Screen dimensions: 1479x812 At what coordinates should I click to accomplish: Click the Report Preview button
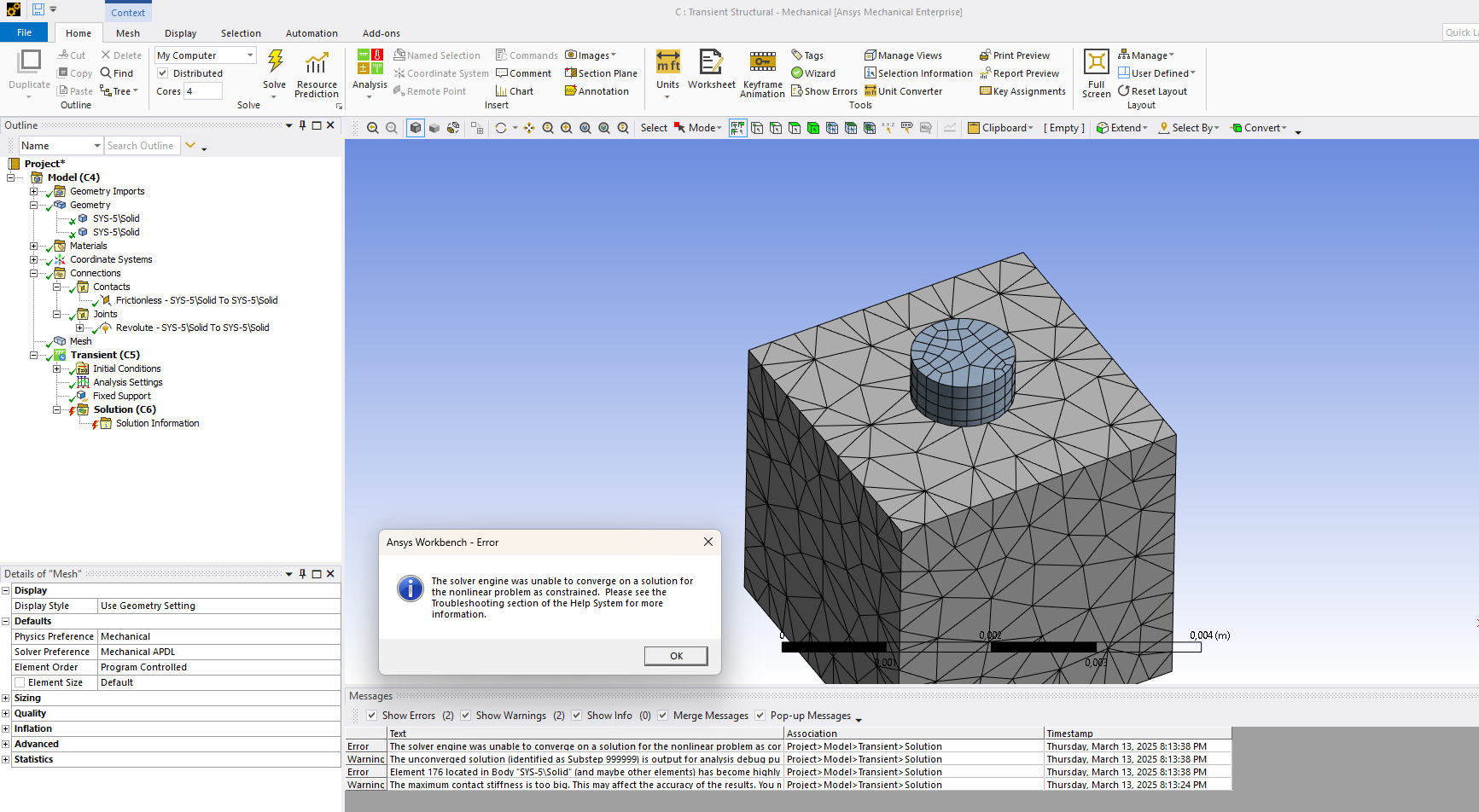click(x=1019, y=73)
